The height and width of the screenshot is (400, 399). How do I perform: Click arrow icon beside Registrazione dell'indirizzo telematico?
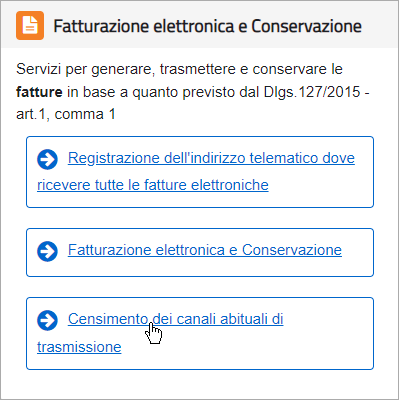[47, 159]
